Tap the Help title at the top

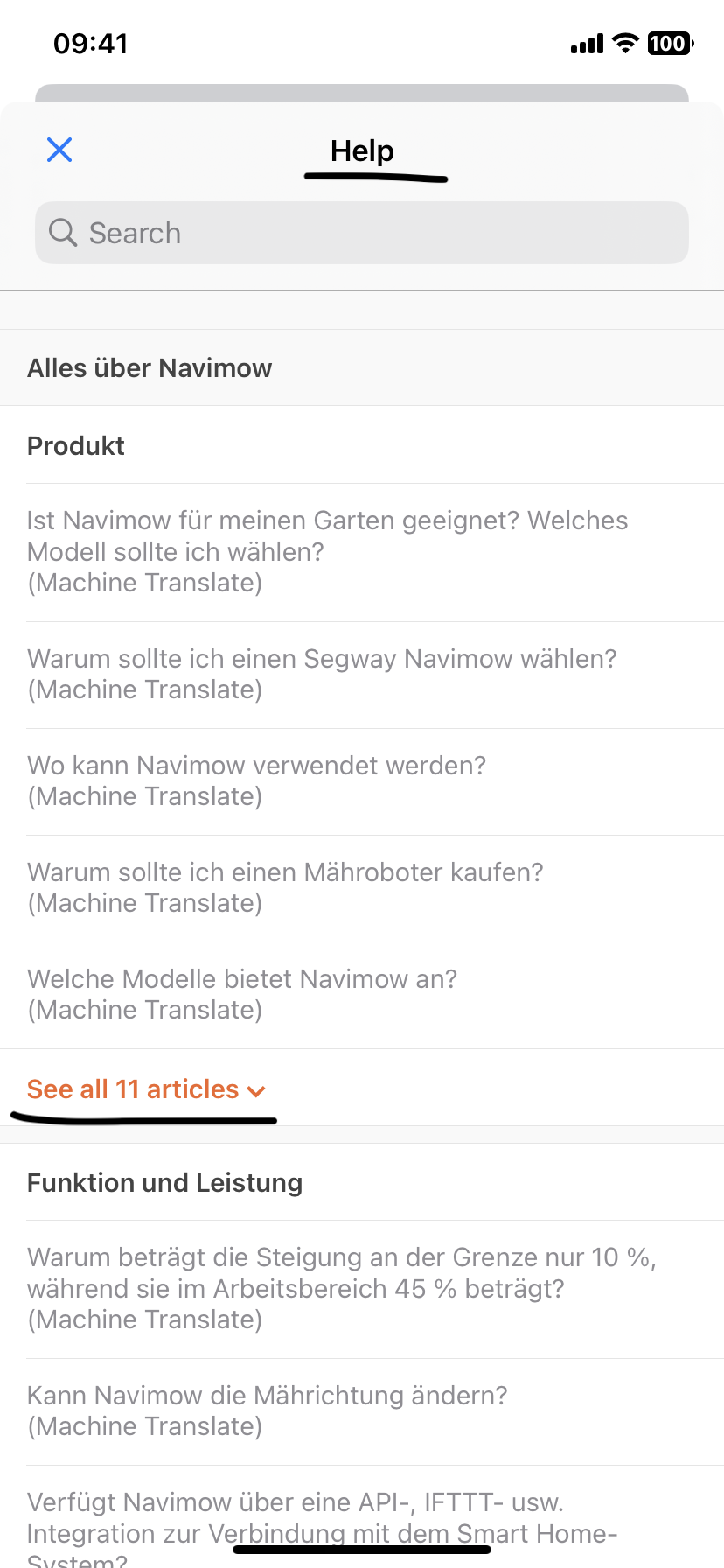pos(362,150)
